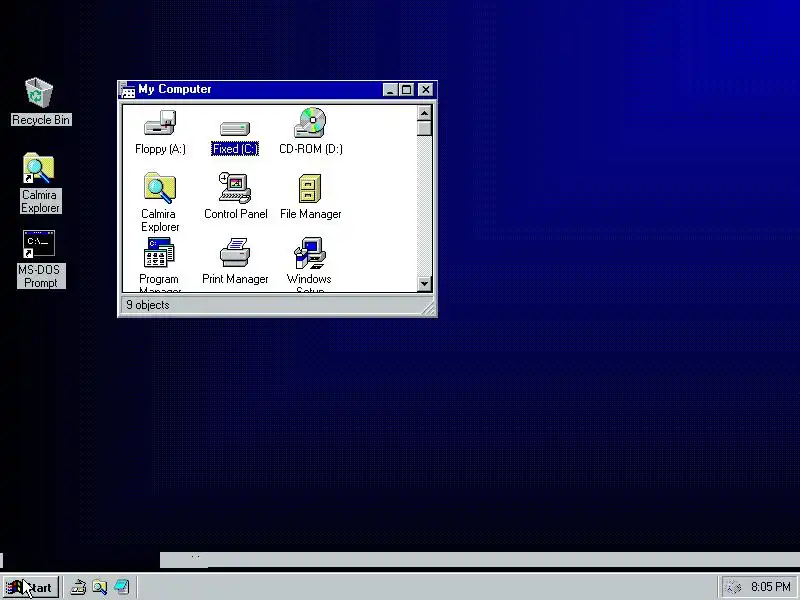Select Calmira Explorer in My Computer window
The width and height of the screenshot is (800, 600).
click(160, 202)
